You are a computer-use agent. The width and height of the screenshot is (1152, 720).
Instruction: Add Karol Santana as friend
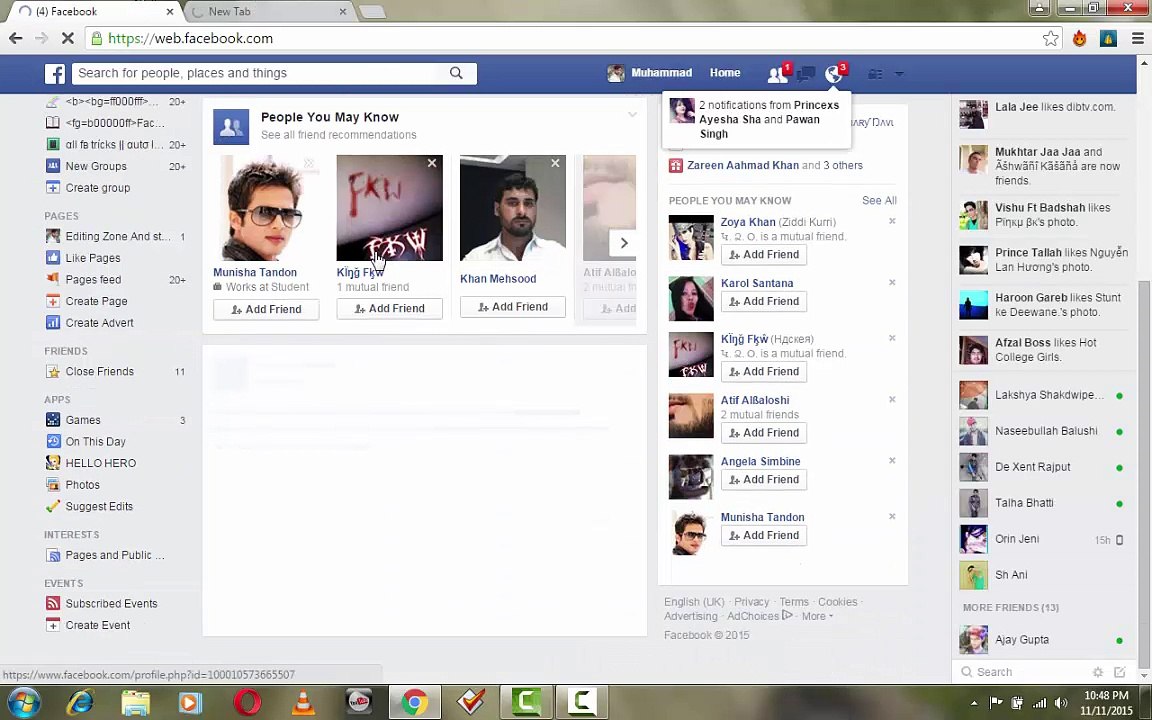coord(764,302)
